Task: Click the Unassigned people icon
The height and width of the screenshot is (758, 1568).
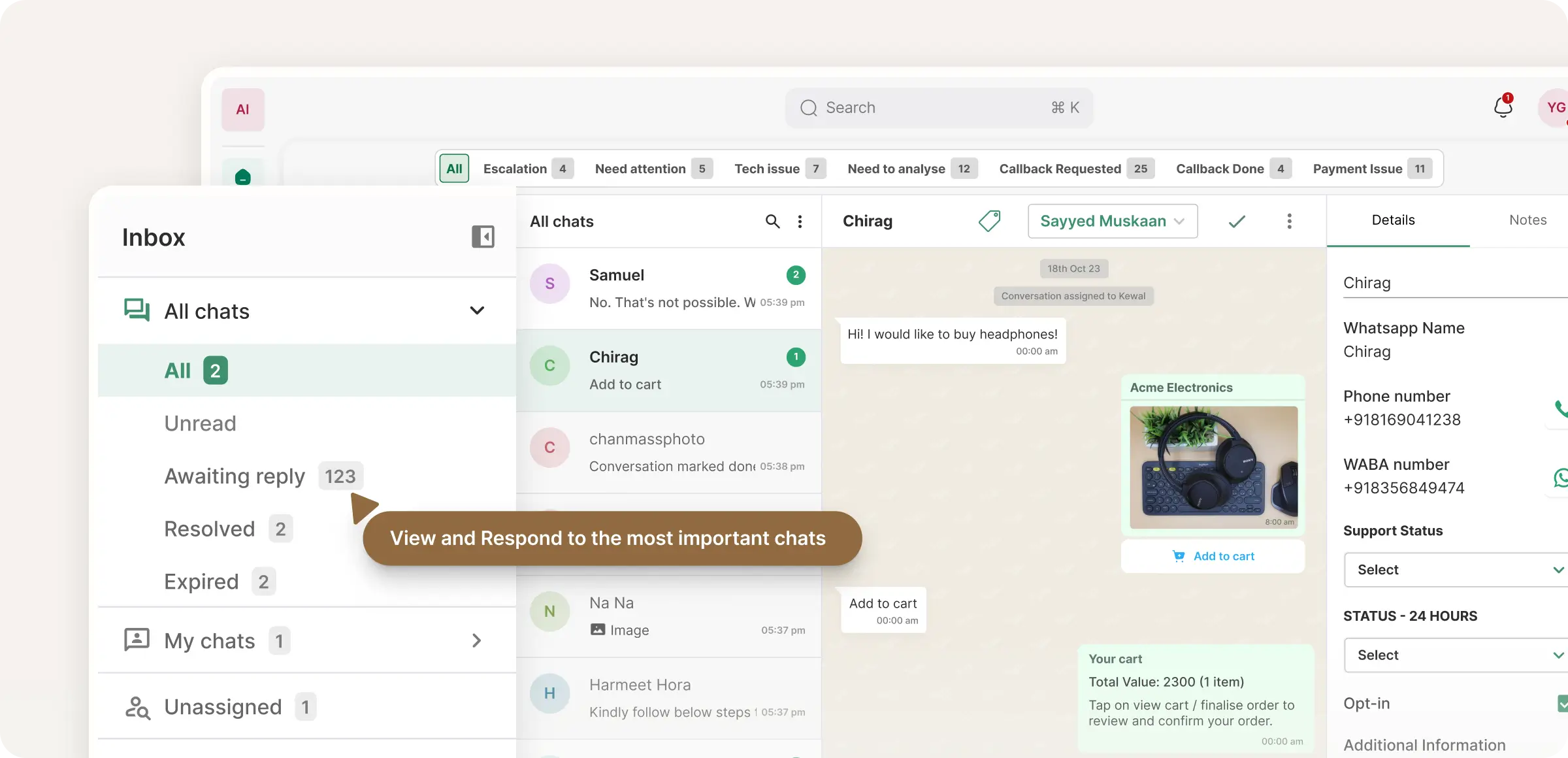Action: [x=137, y=706]
